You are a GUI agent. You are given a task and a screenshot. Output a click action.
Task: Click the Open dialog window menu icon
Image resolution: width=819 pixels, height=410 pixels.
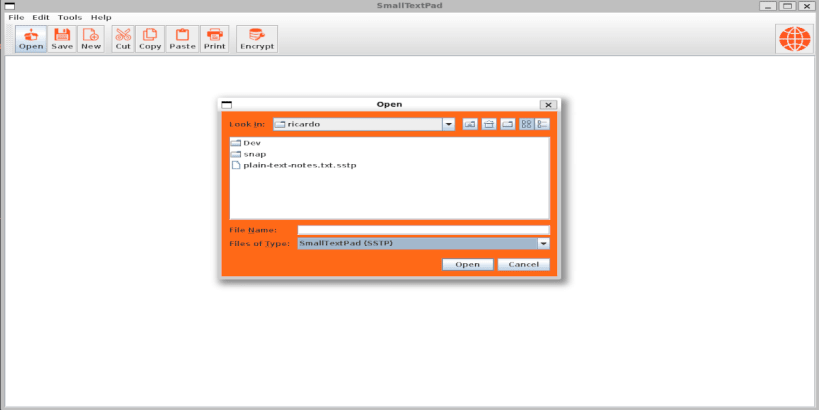click(x=227, y=104)
